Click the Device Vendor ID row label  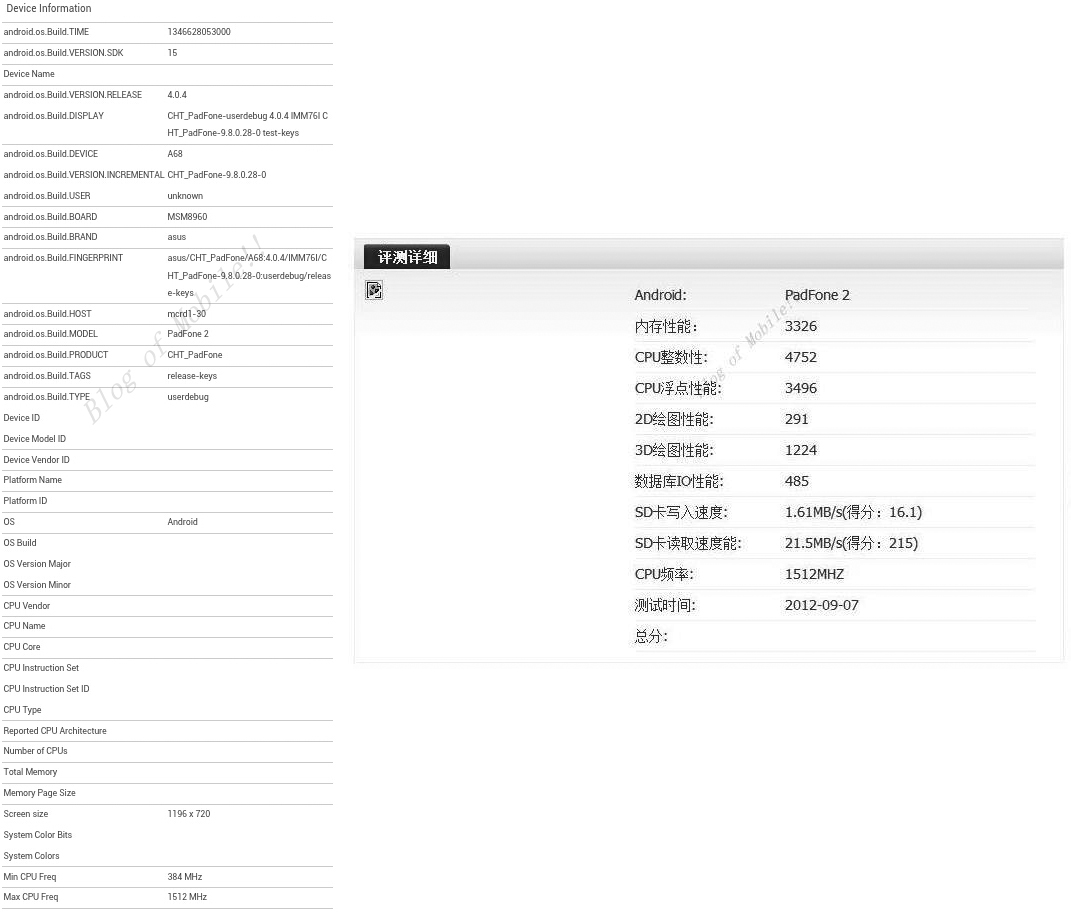coord(36,460)
